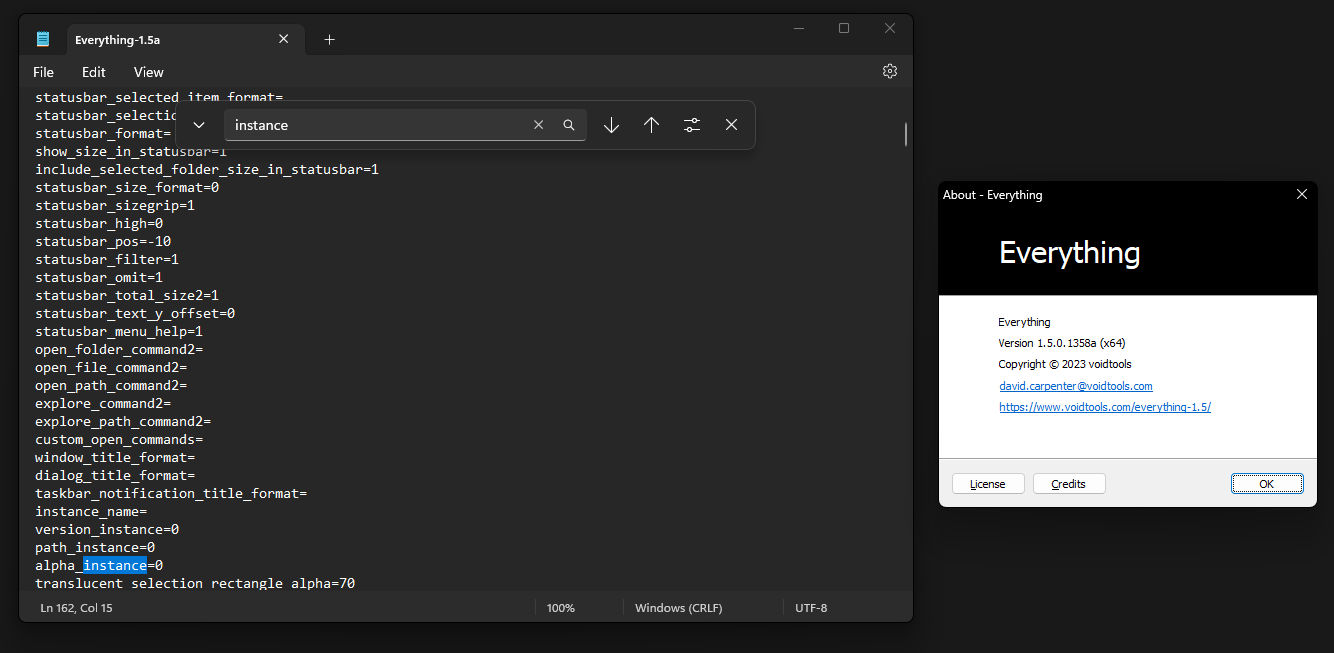Click the Ln 162, Col 15 status indicator
The image size is (1334, 653).
point(77,608)
